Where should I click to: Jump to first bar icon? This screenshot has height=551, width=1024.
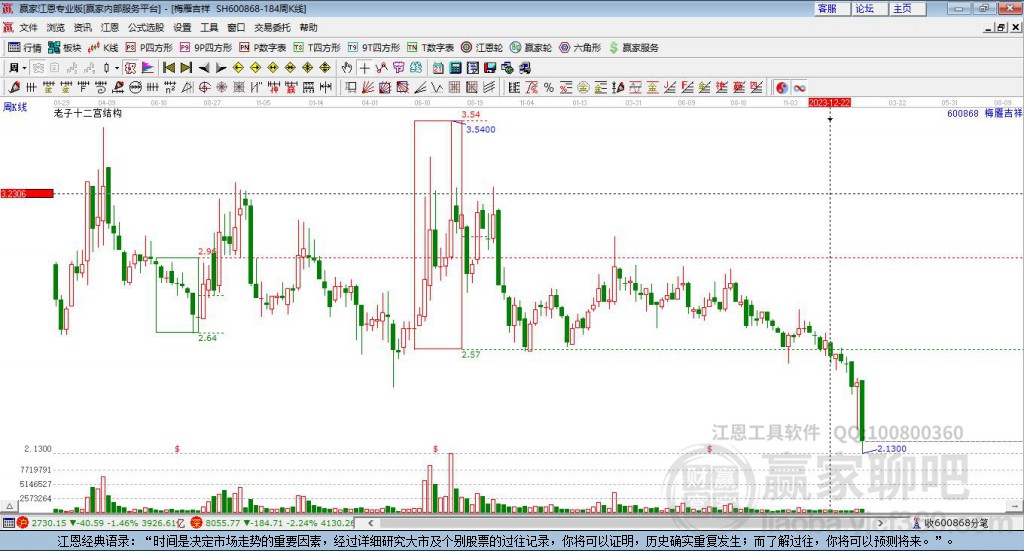click(168, 68)
